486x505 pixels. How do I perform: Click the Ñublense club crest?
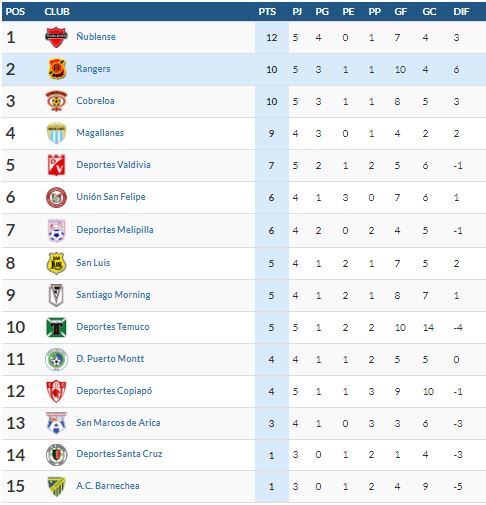click(56, 37)
